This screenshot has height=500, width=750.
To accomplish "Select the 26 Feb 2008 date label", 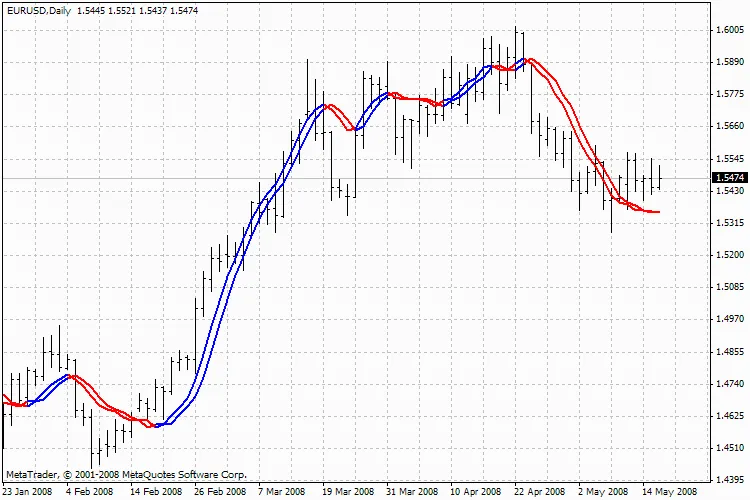I will (219, 492).
